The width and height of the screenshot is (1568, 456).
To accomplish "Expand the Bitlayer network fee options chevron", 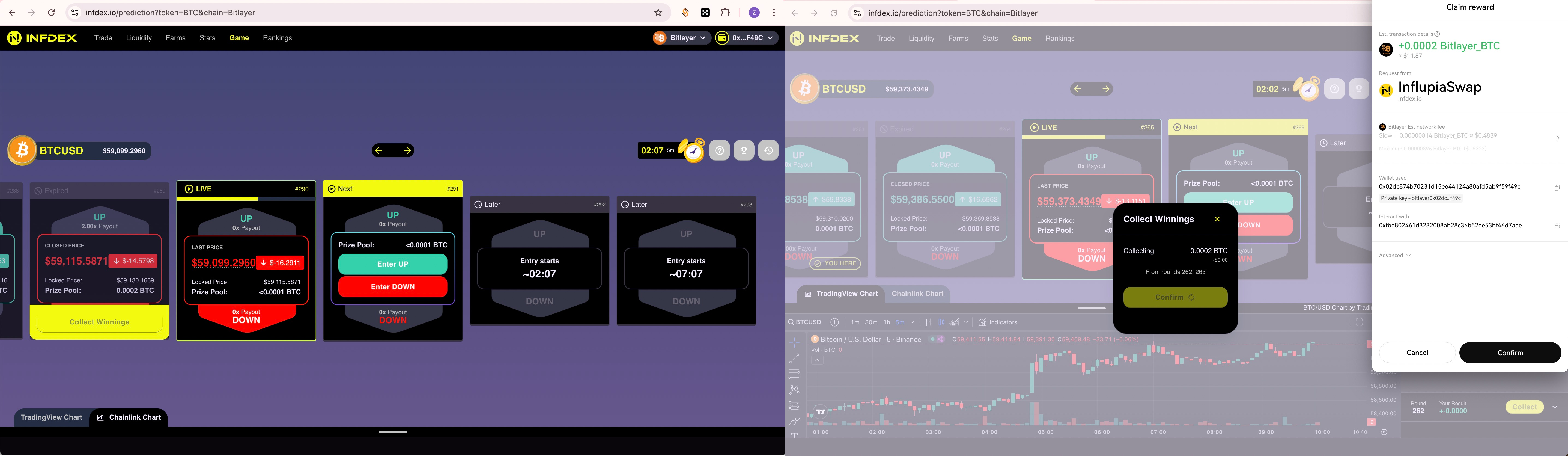I will click(x=1558, y=139).
